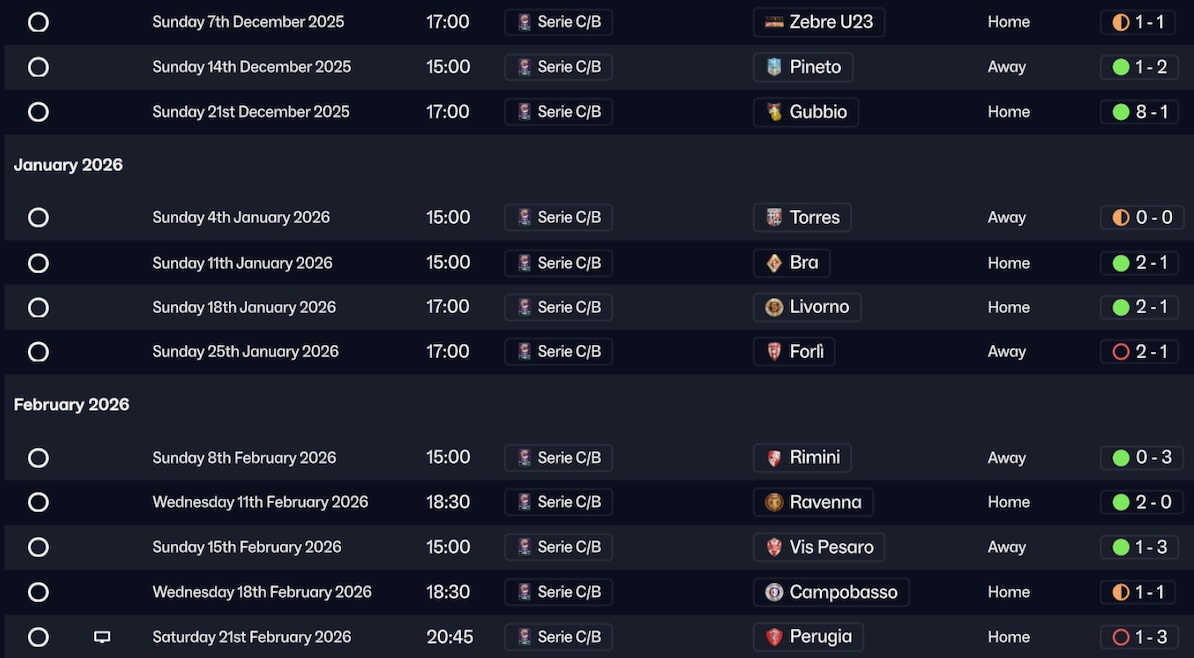
Task: Click the Perugia club crest icon
Action: 774,637
